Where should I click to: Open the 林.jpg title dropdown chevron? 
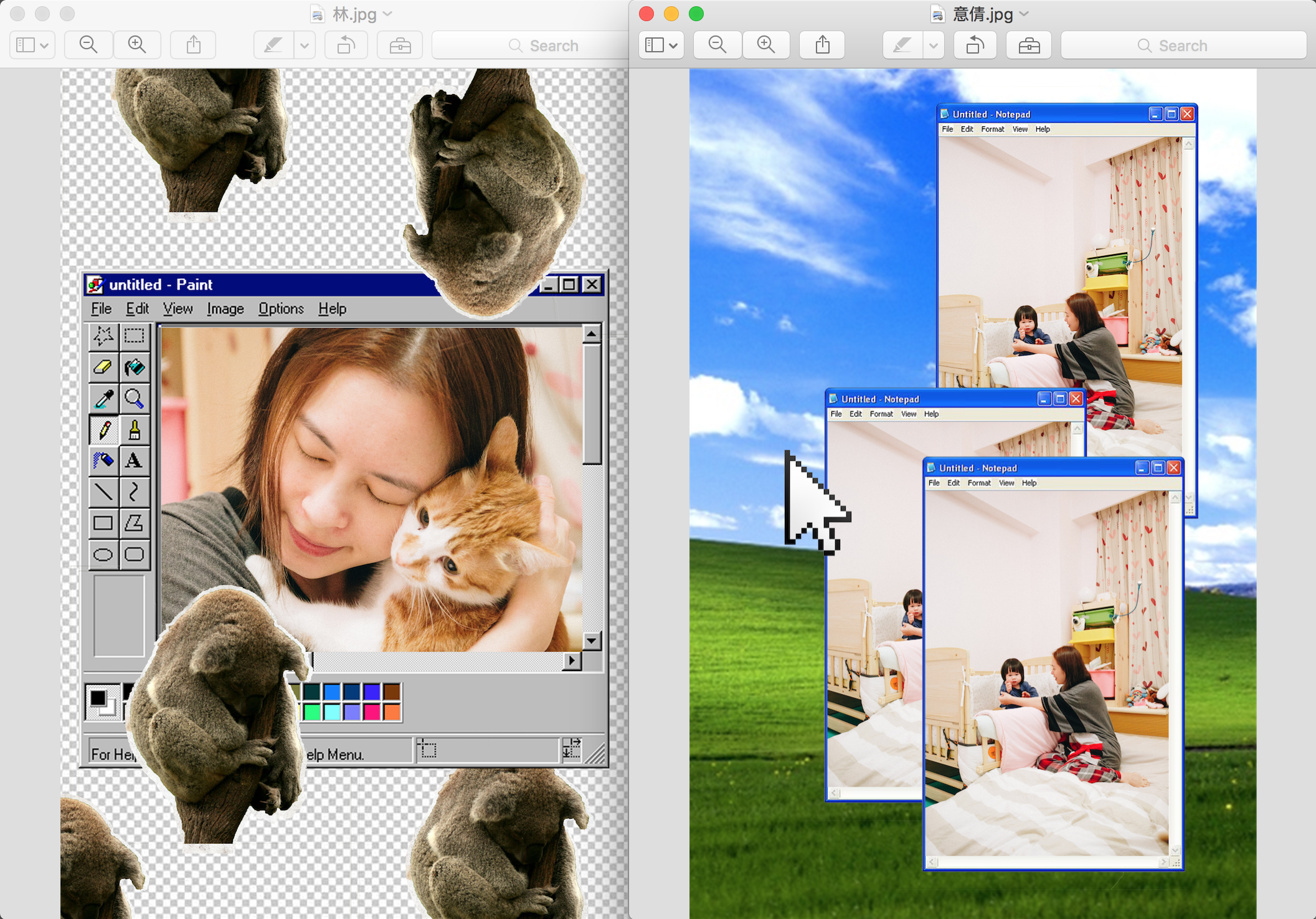pyautogui.click(x=387, y=14)
